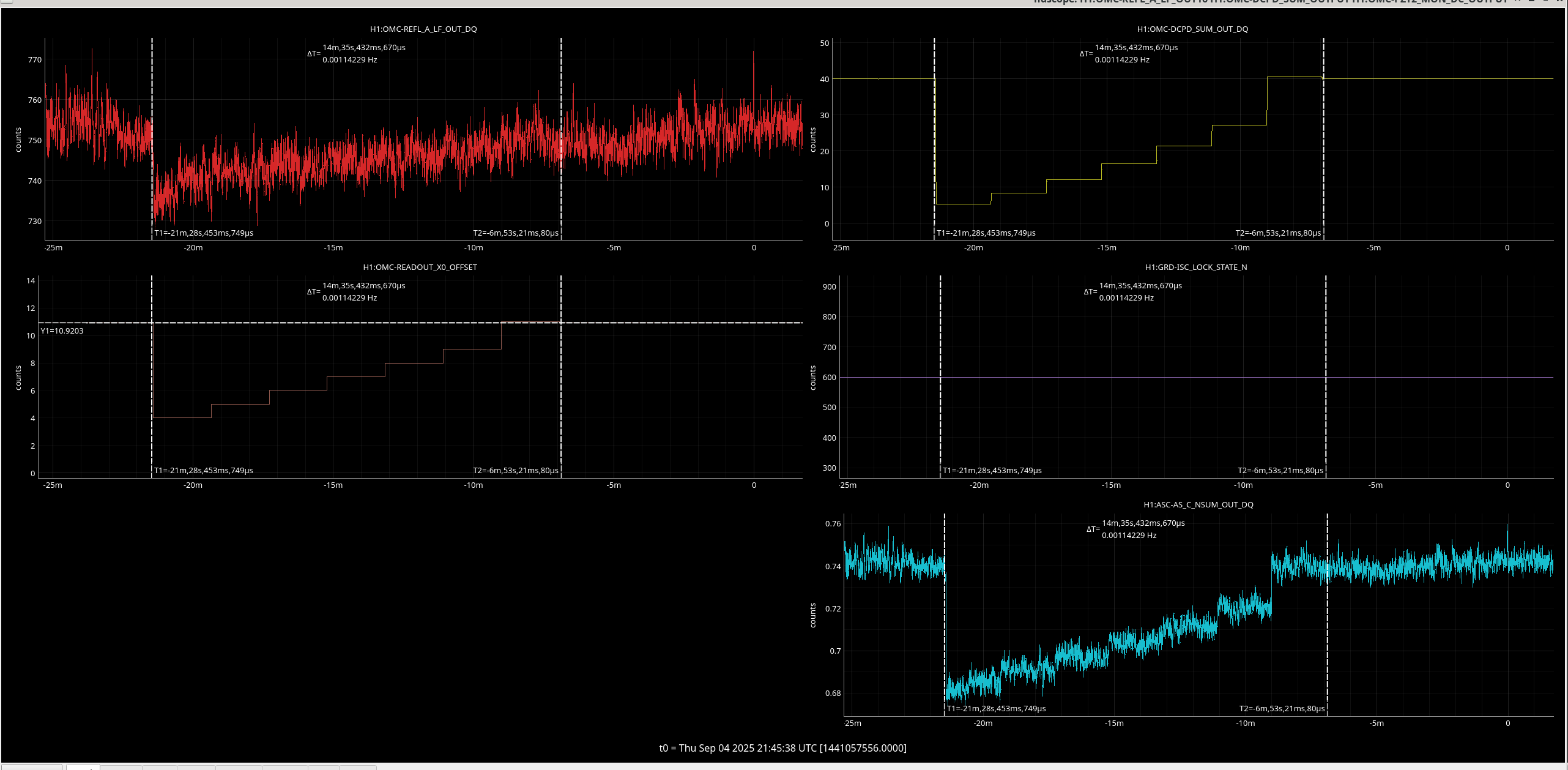Click the T1 cursor label in the REFL_A plot
Image resolution: width=1568 pixels, height=770 pixels.
coord(204,233)
